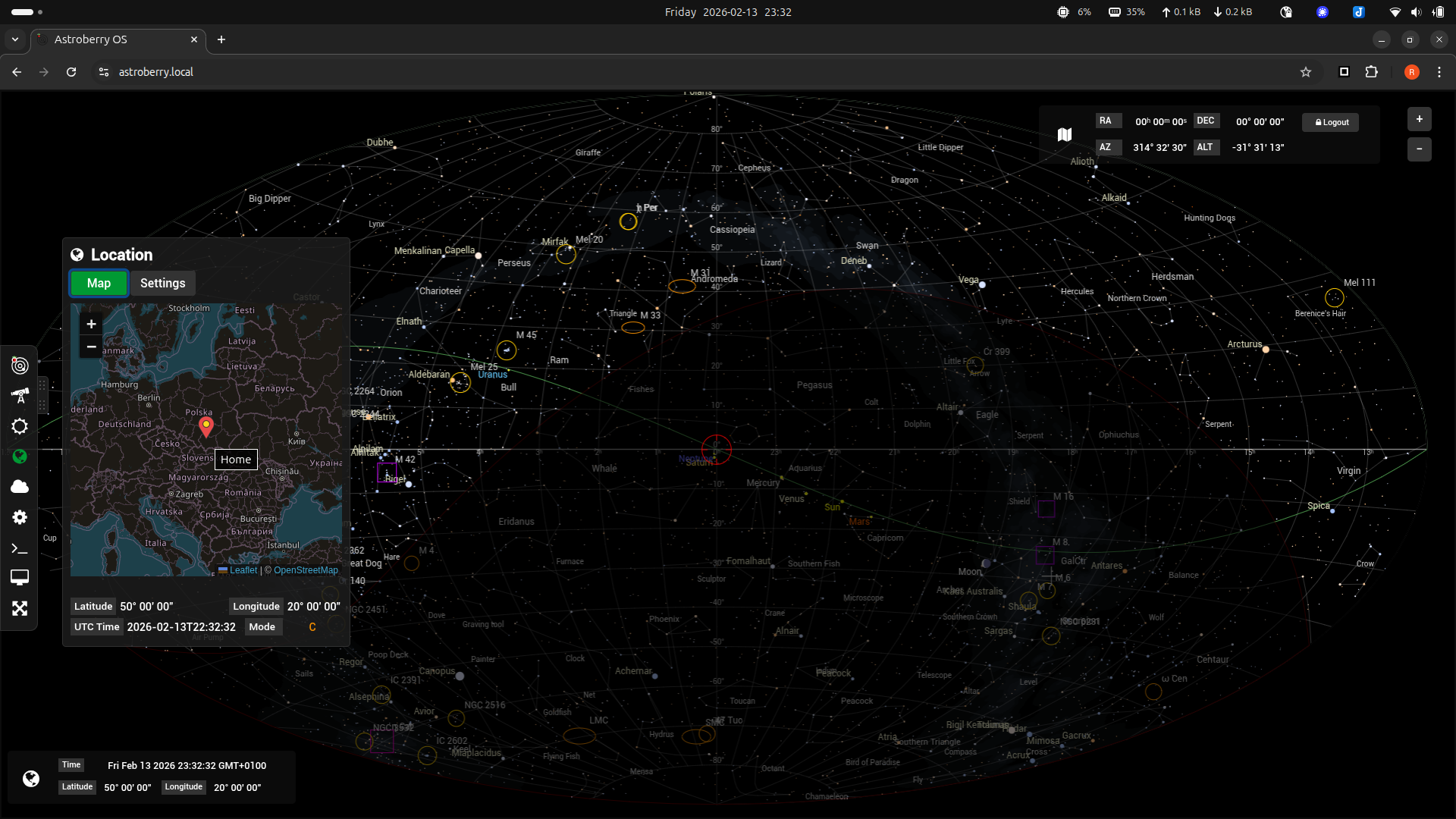Open the gear settings sidebar icon
This screenshot has height=819, width=1456.
[x=20, y=517]
